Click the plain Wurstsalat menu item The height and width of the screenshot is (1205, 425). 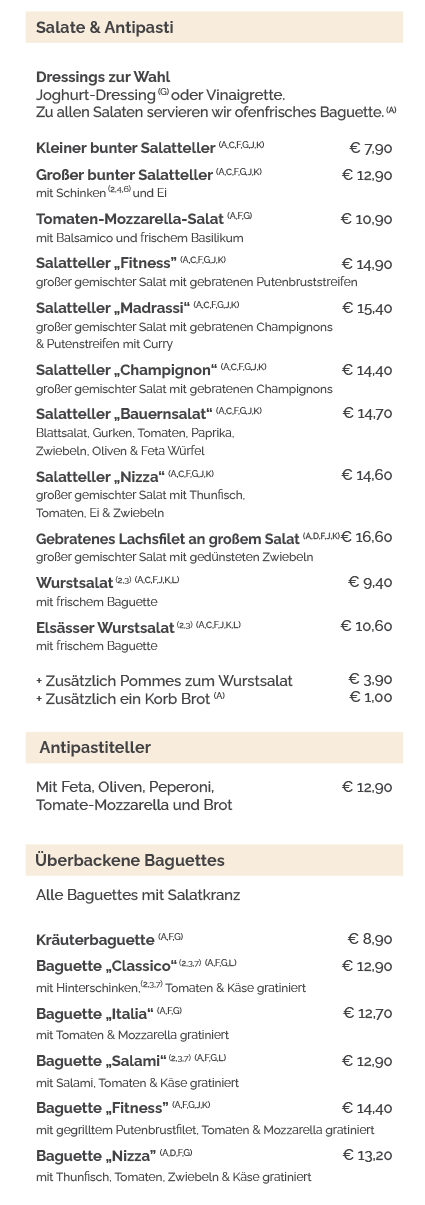[74, 582]
